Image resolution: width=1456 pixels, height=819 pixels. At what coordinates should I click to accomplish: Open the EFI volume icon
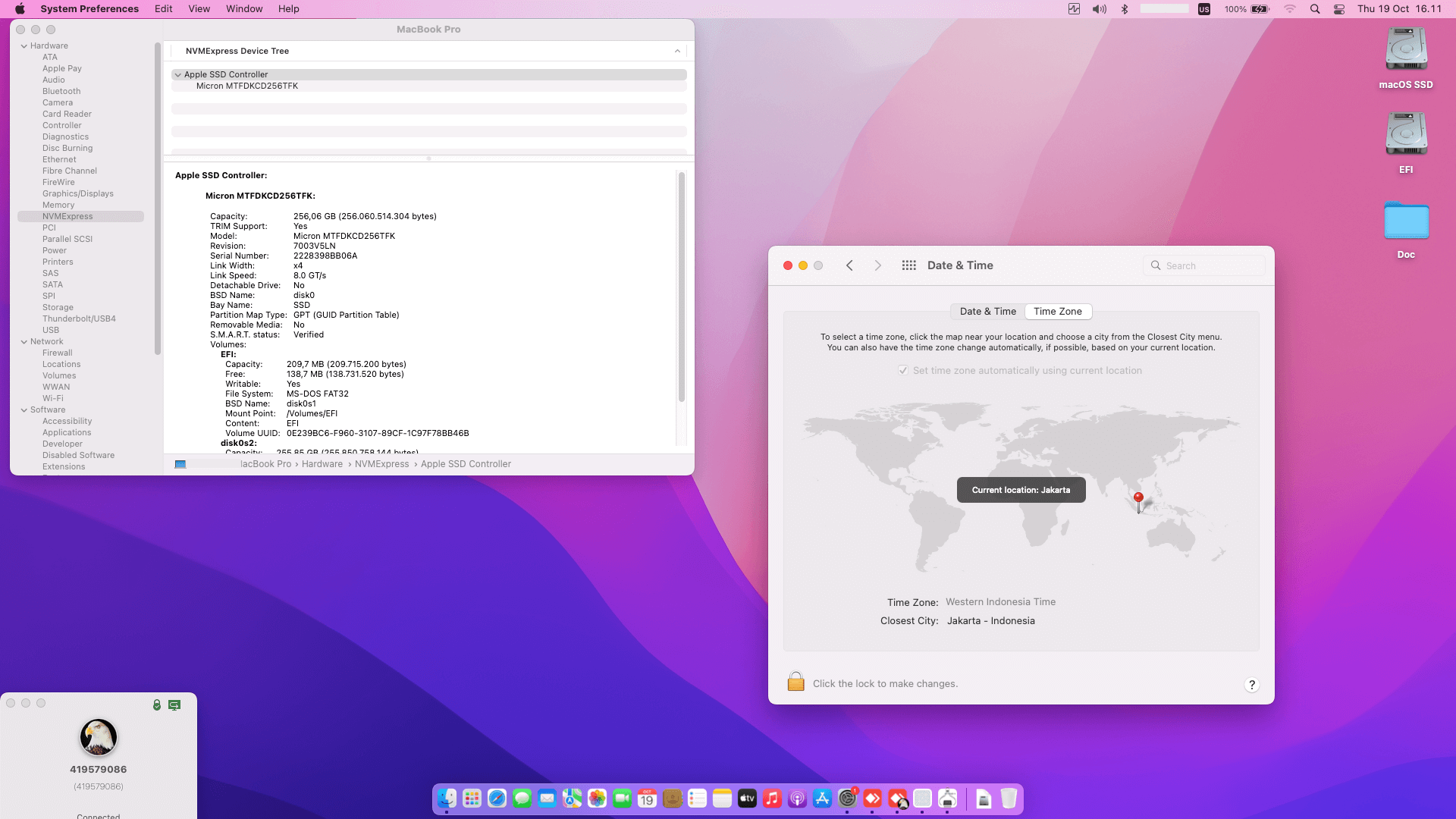click(x=1405, y=135)
